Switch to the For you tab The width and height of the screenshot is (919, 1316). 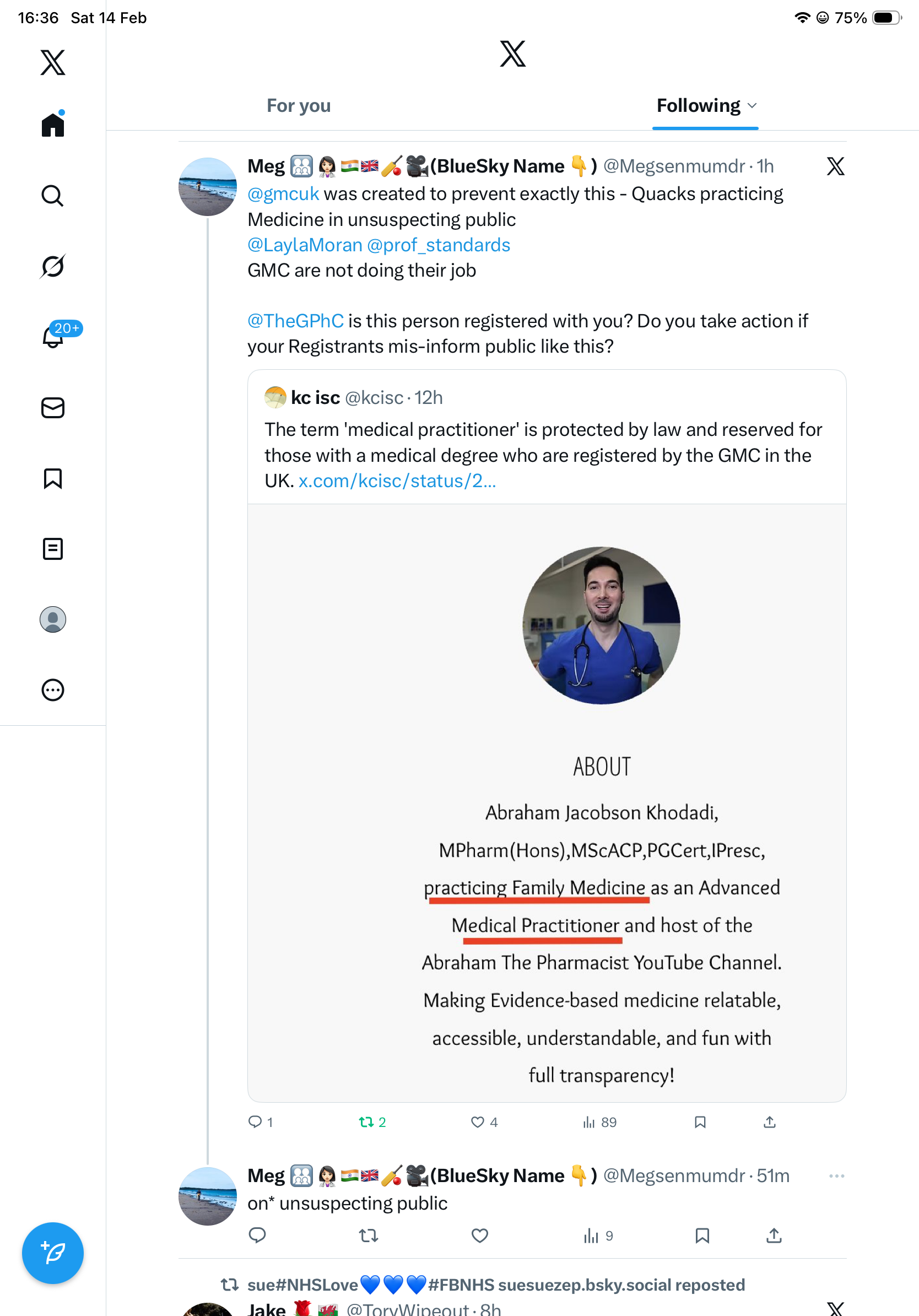tap(299, 106)
